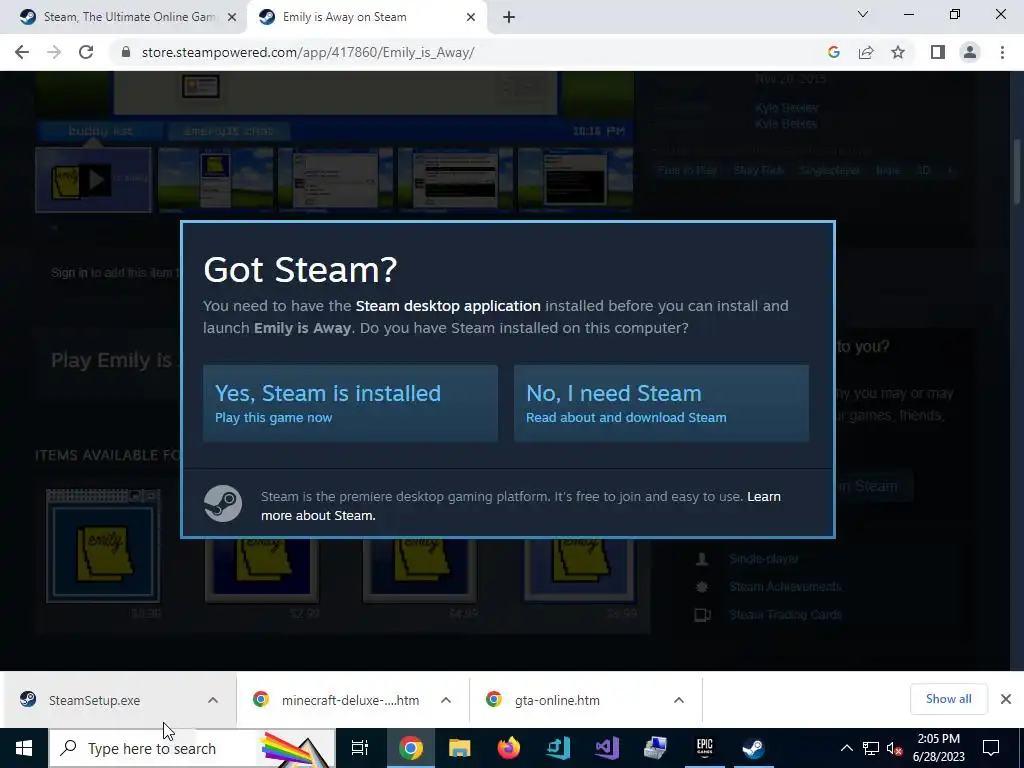Image resolution: width=1024 pixels, height=768 pixels.
Task: Open File Explorer from taskbar
Action: click(460, 748)
